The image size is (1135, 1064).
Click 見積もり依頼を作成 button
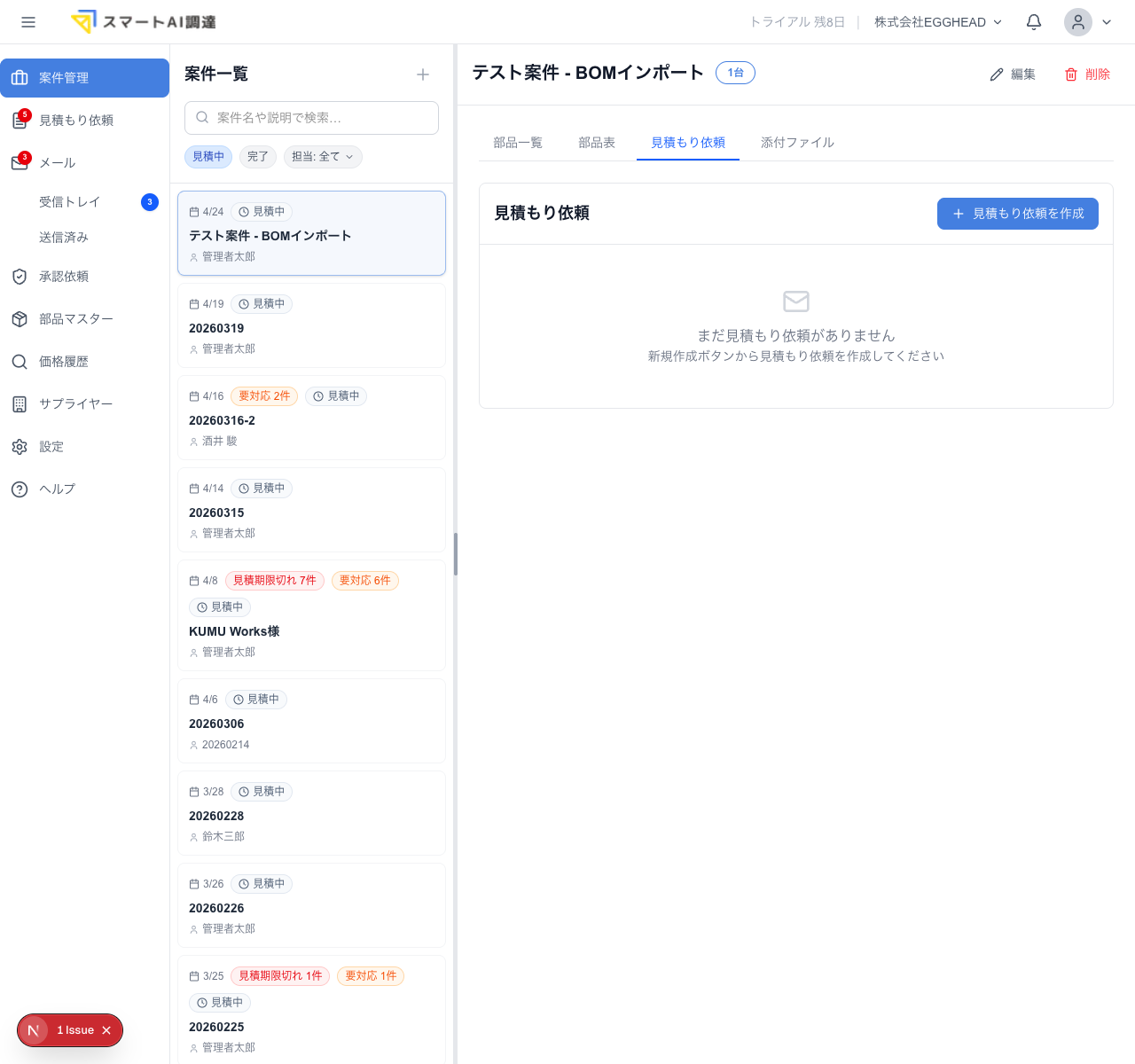(x=1018, y=214)
